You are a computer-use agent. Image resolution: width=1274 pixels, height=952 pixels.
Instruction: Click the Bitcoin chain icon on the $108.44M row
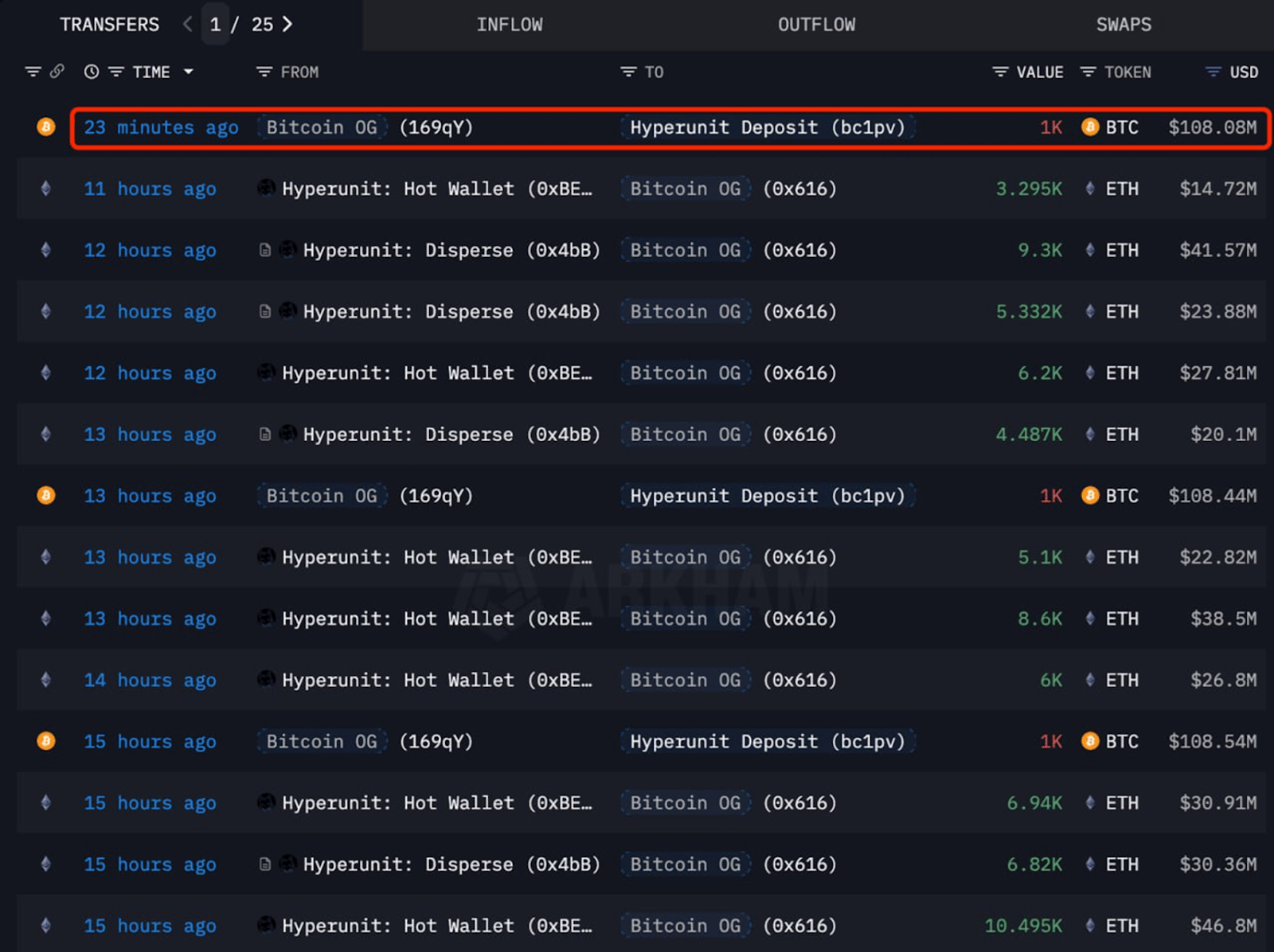[x=46, y=495]
